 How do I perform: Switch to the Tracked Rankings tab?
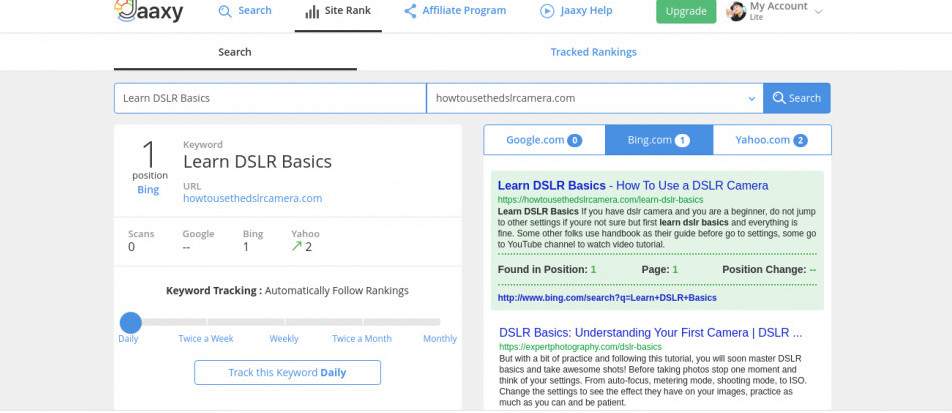(x=593, y=52)
